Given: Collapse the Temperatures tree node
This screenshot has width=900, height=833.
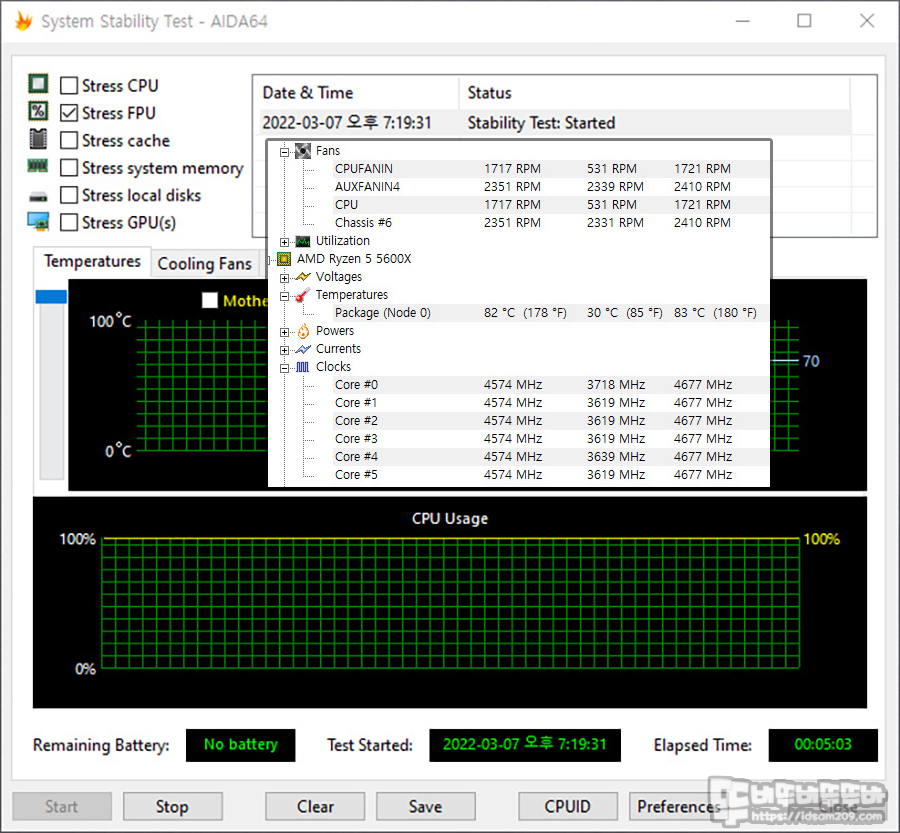Looking at the screenshot, I should point(284,296).
